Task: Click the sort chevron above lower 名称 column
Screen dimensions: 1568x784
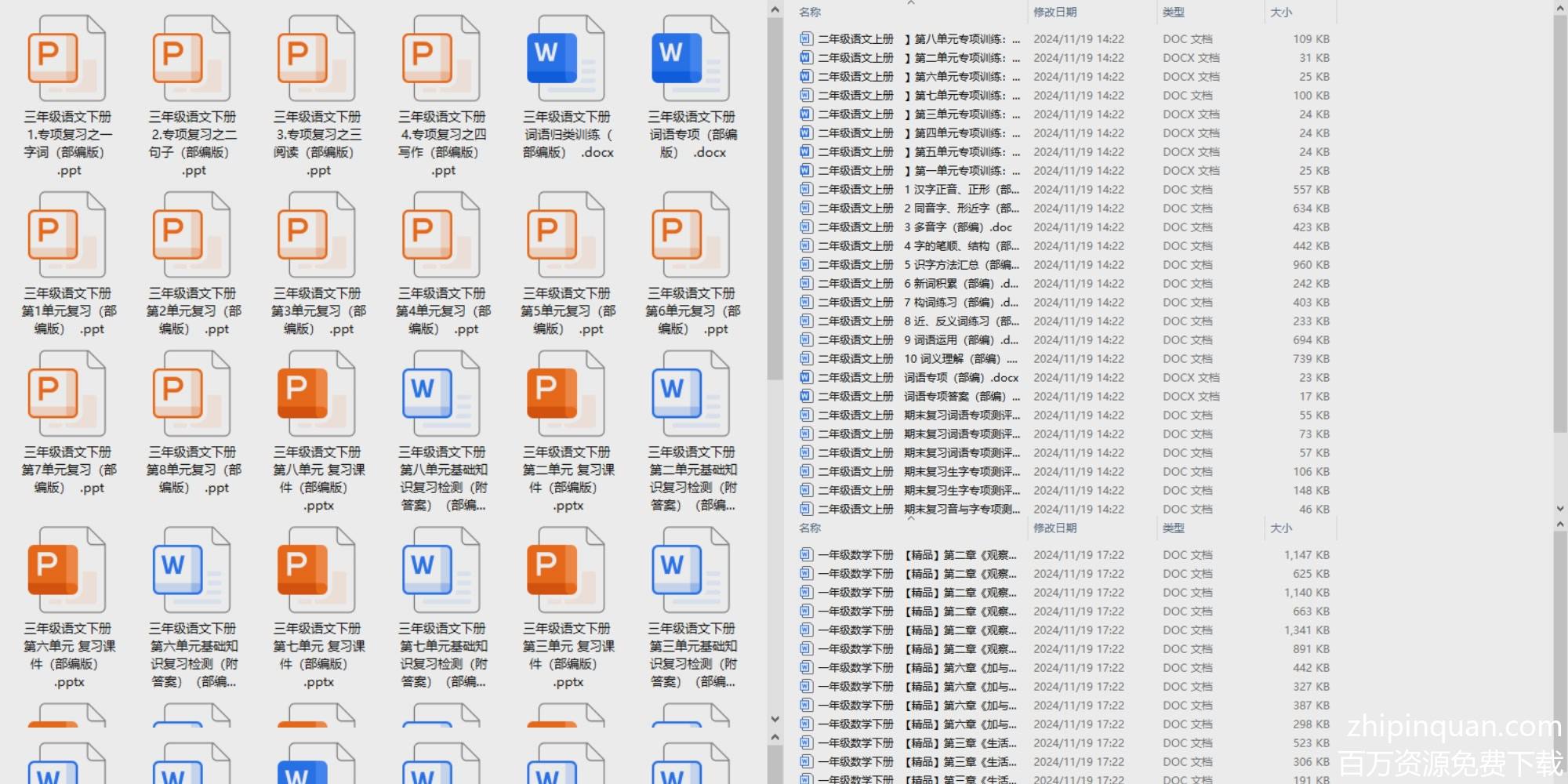Action: click(x=910, y=518)
